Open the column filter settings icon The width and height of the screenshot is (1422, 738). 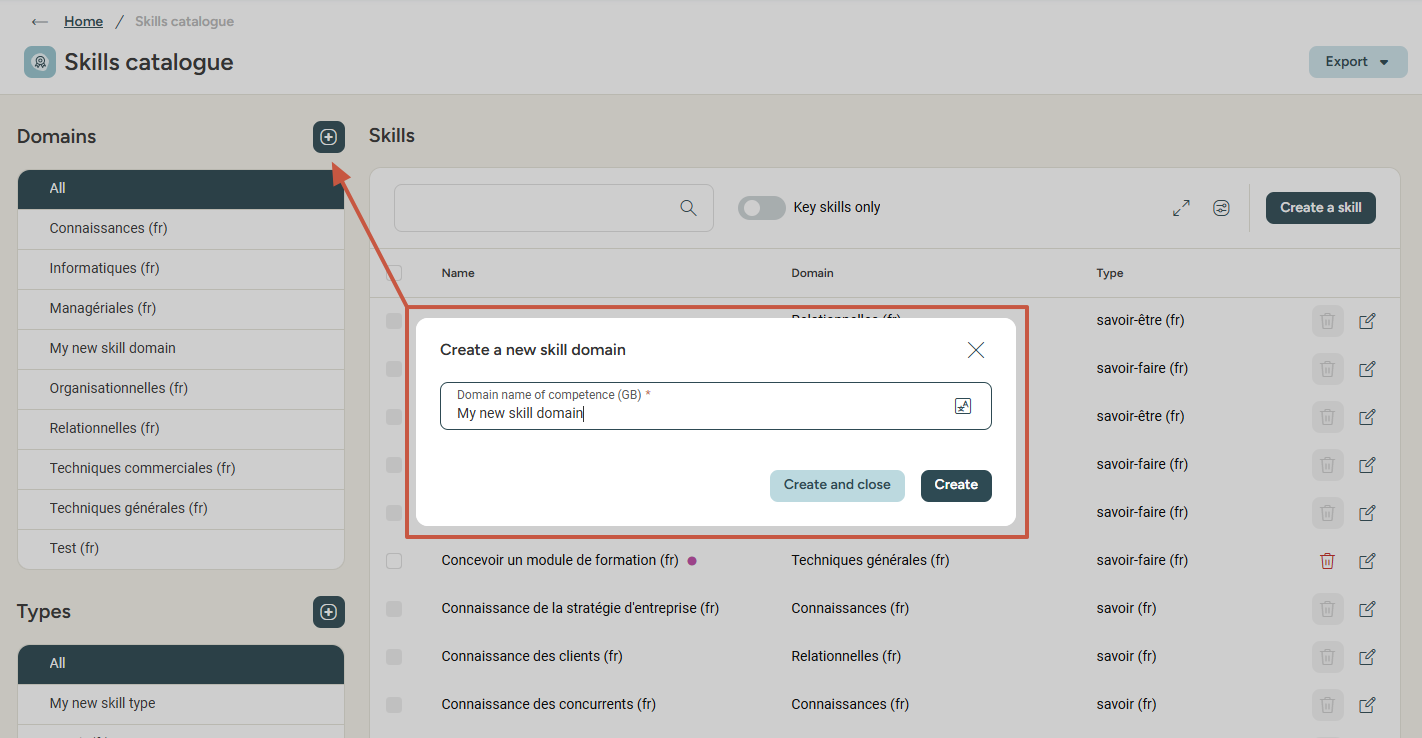pyautogui.click(x=1221, y=208)
